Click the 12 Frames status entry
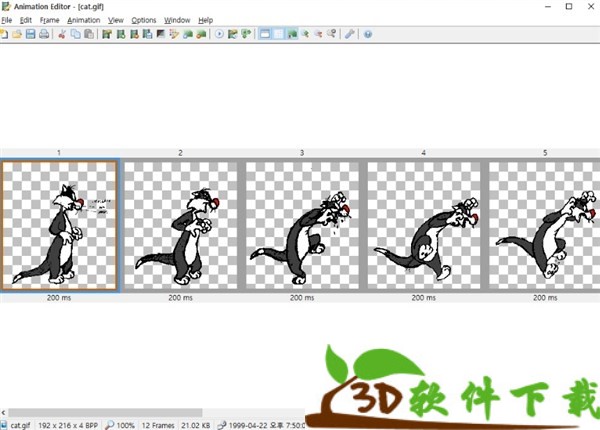Viewport: 600px width, 430px height. [158, 425]
